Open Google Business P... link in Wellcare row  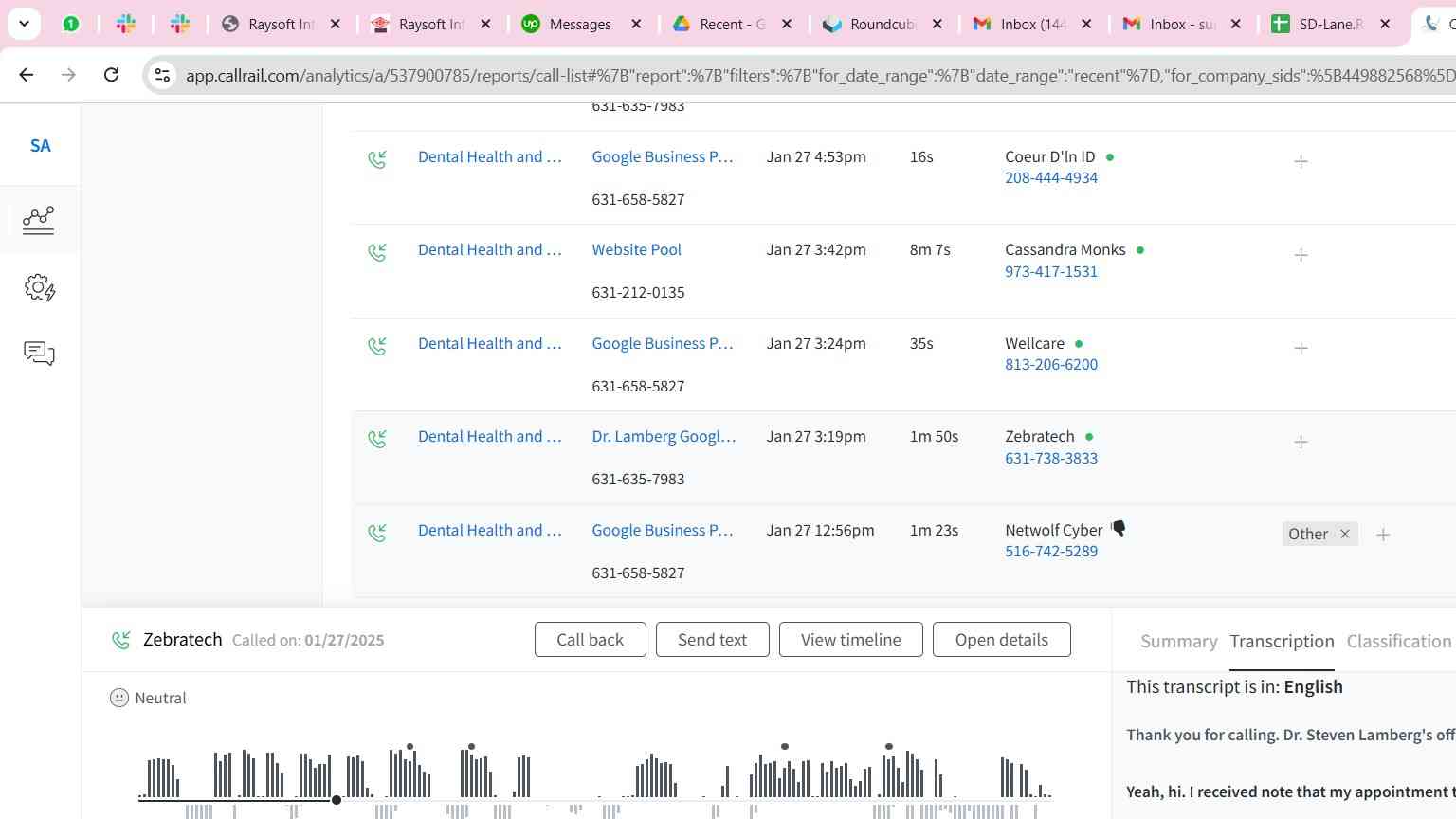pos(663,344)
